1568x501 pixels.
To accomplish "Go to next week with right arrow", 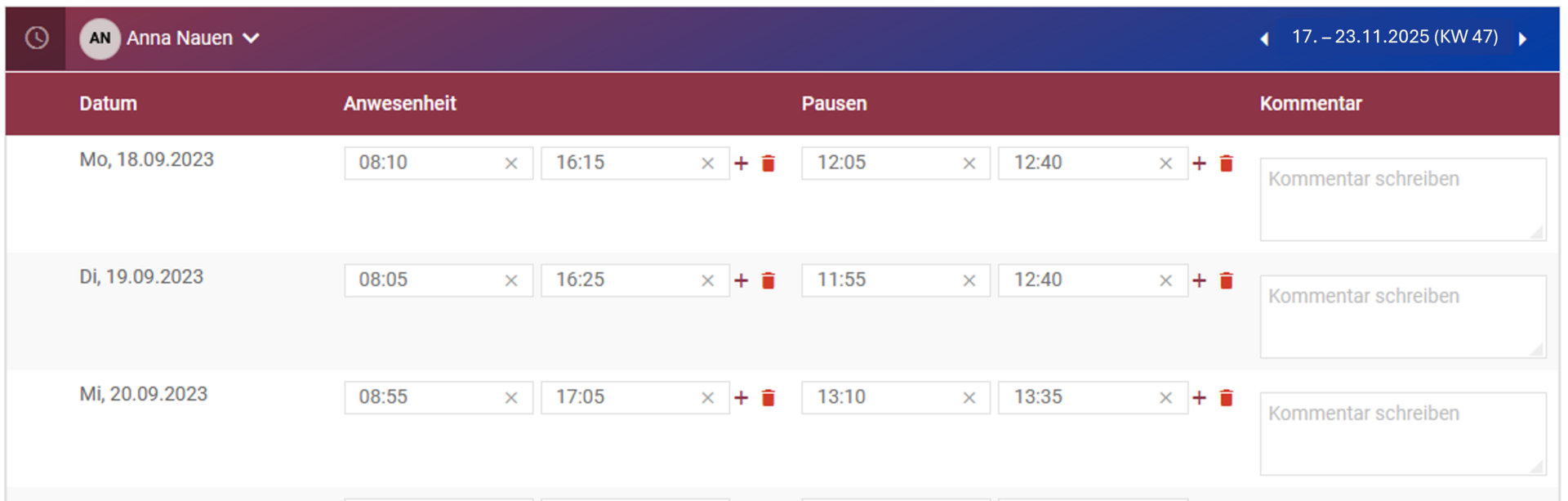I will tap(1522, 38).
